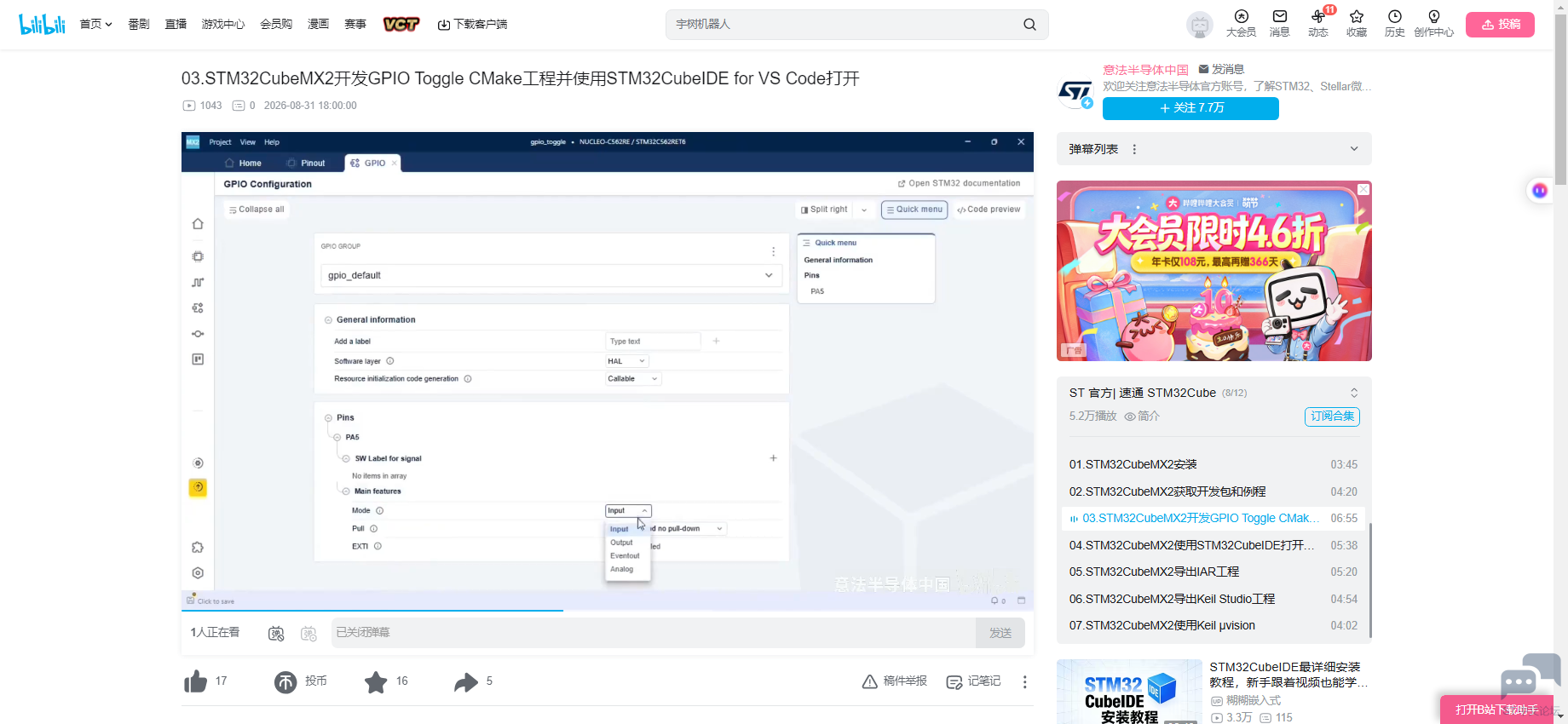Click the user avatar in header
This screenshot has width=1568, height=724.
[x=1200, y=25]
